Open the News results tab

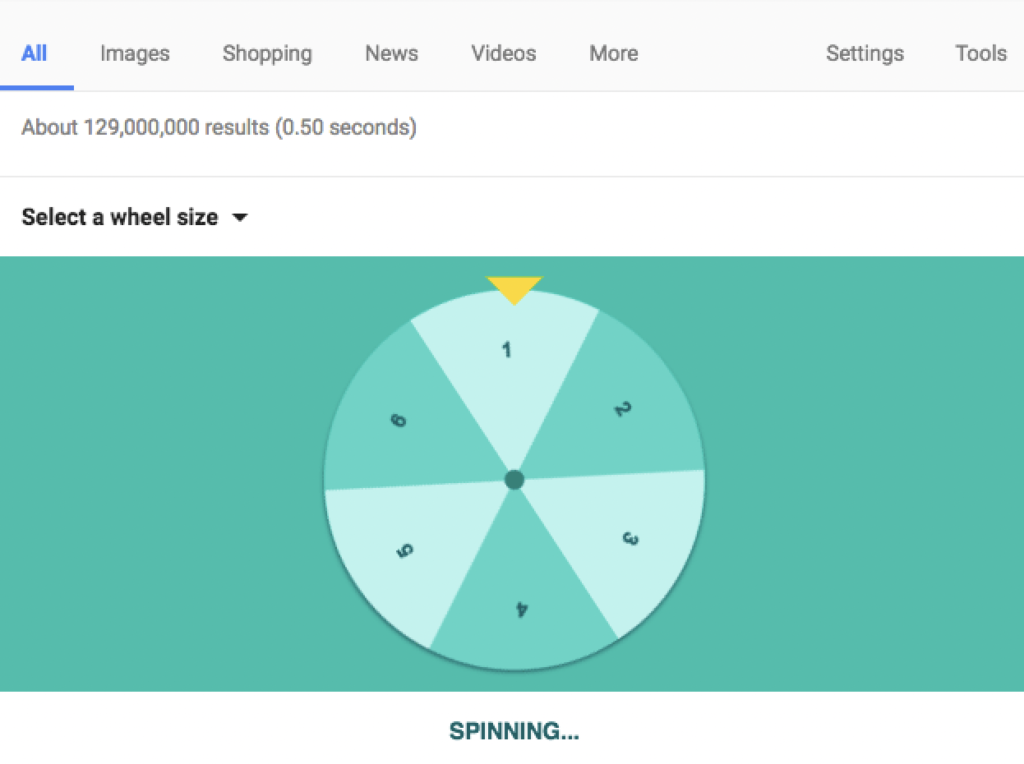[391, 54]
